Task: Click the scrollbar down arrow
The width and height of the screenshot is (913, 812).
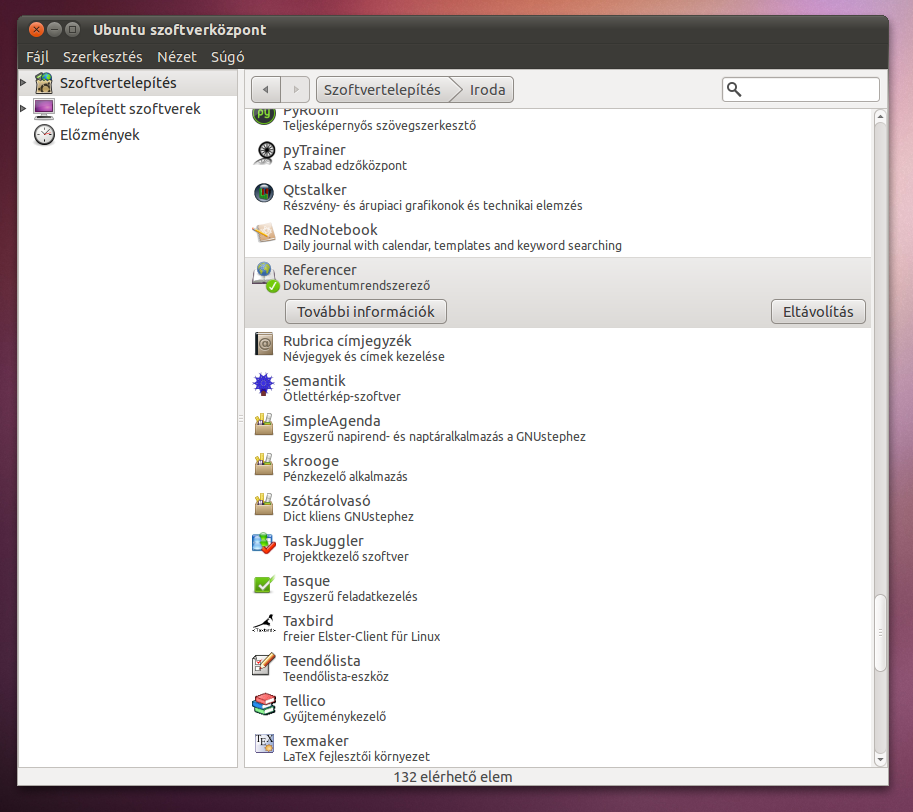Action: 880,759
